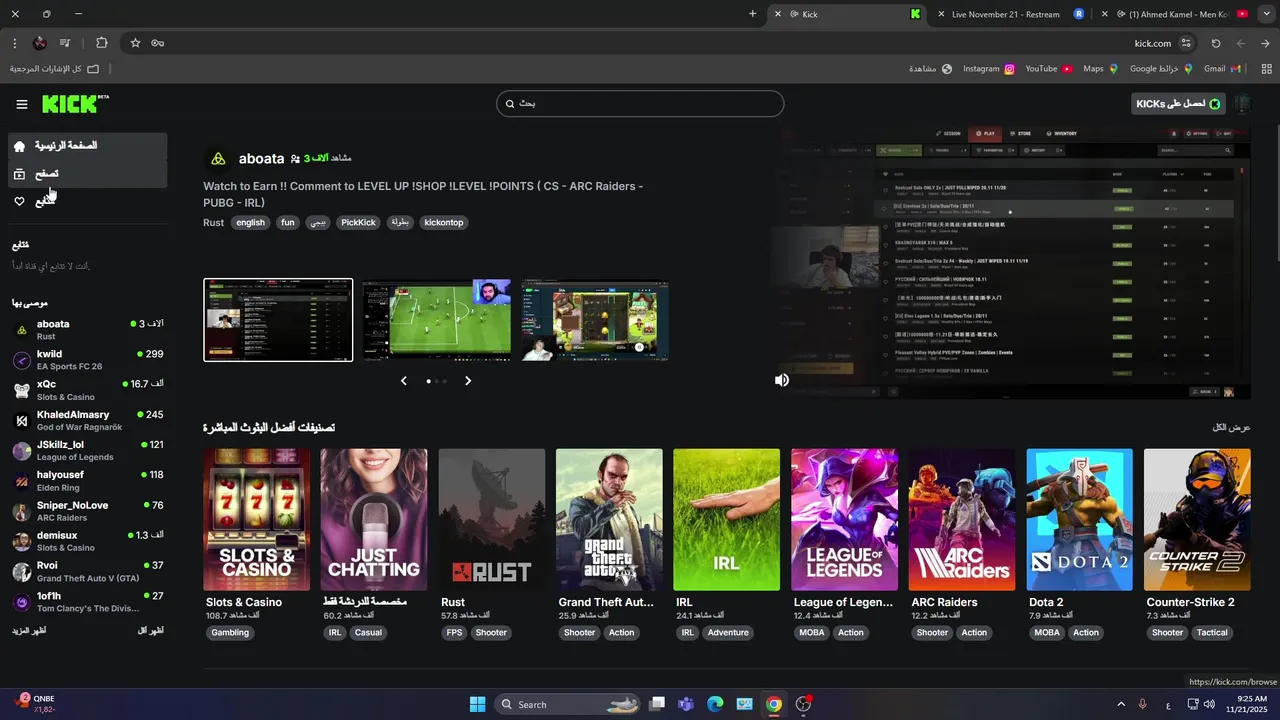Open Slots & Casino category card
1280x720 pixels.
pyautogui.click(x=257, y=520)
